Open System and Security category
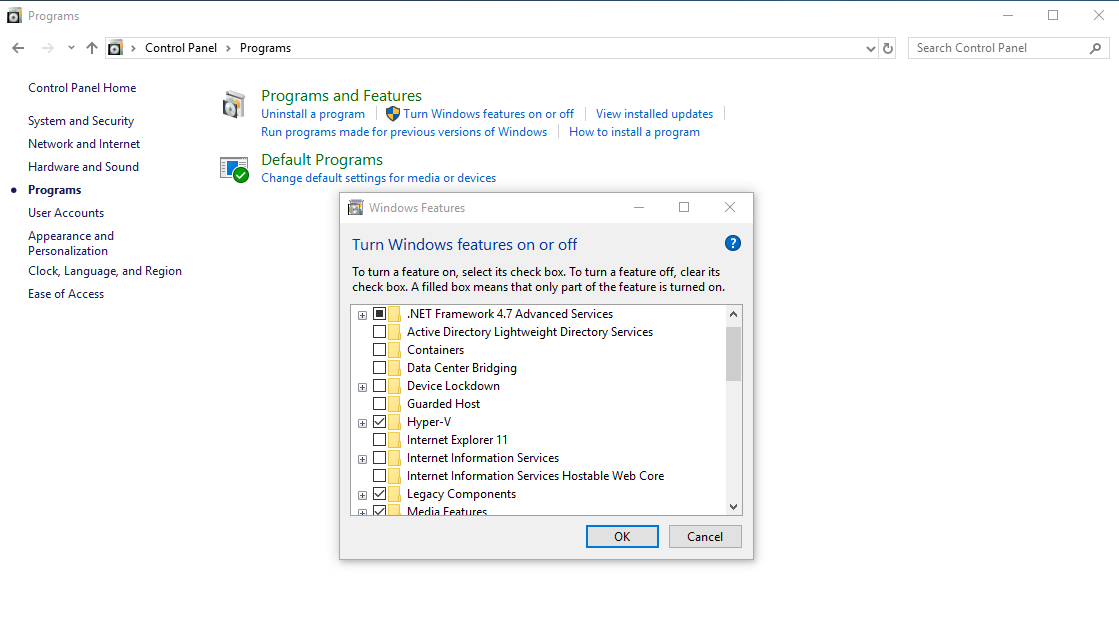Screen dimensions: 1119x629 pyautogui.click(x=81, y=121)
